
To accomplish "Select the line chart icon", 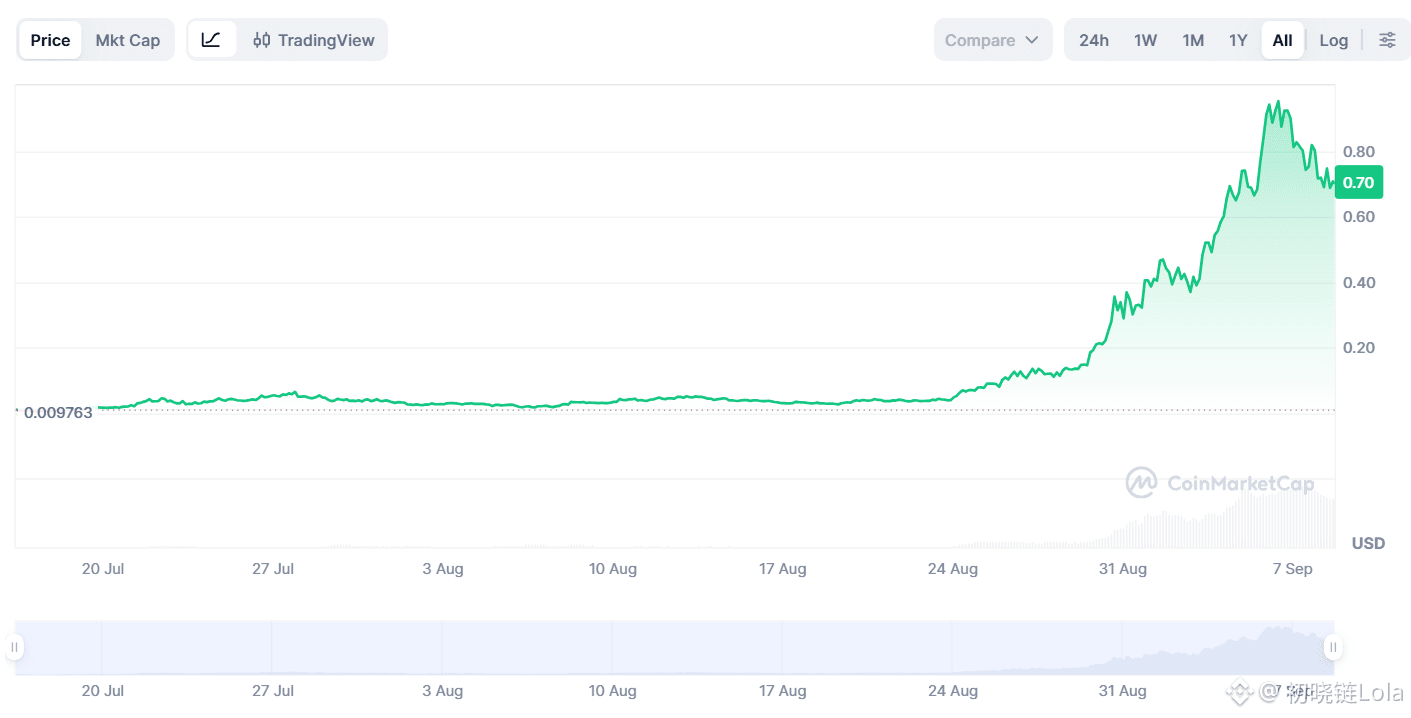I will [x=211, y=40].
